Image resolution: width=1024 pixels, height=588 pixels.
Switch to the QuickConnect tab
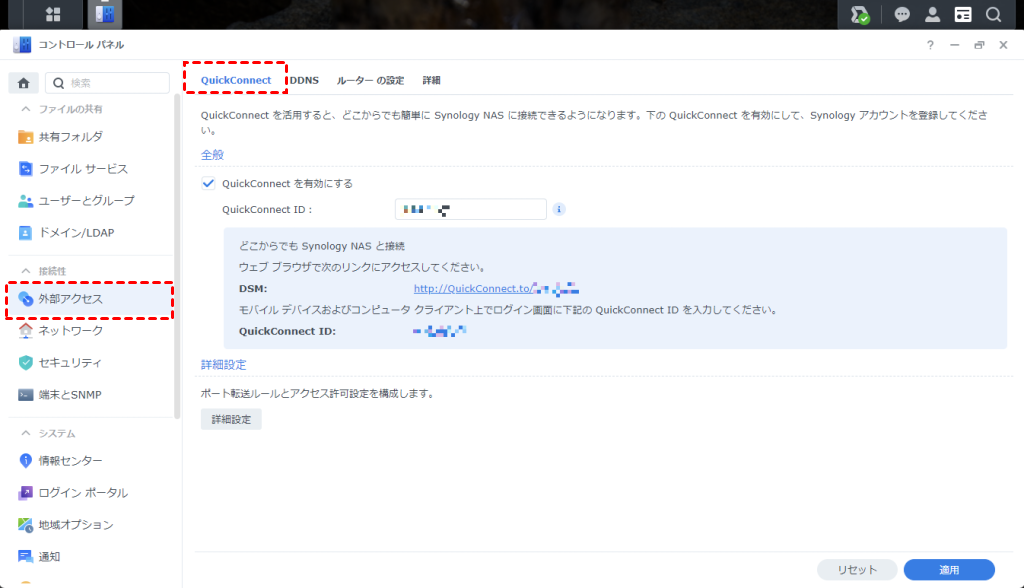236,80
